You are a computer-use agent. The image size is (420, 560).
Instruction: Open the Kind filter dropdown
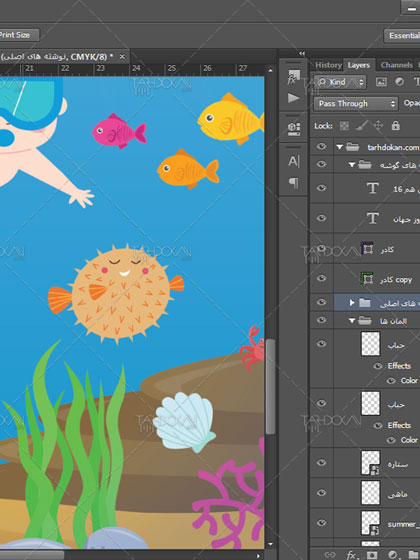tap(340, 82)
